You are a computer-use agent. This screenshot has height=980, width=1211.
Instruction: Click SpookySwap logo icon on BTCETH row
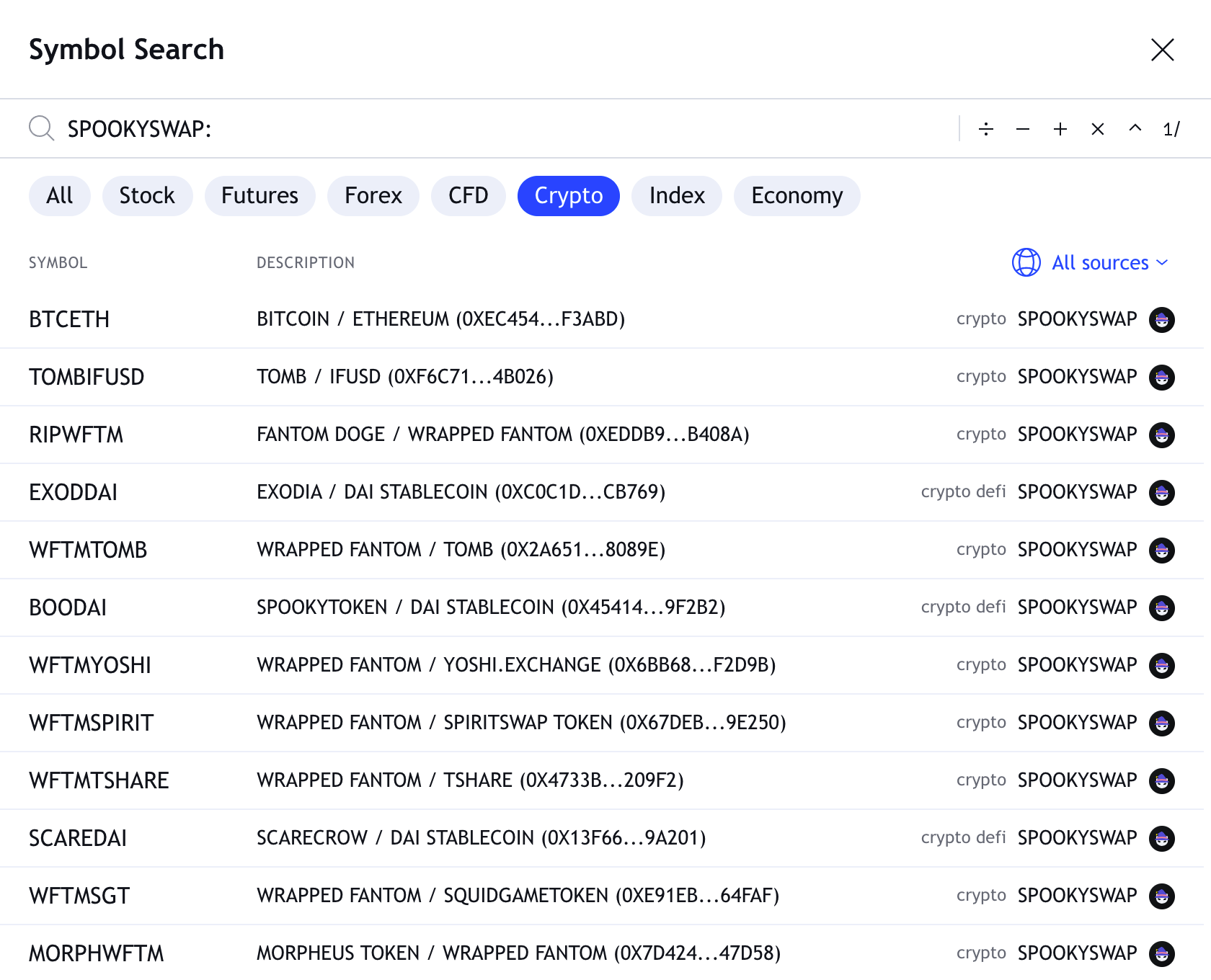[1162, 319]
